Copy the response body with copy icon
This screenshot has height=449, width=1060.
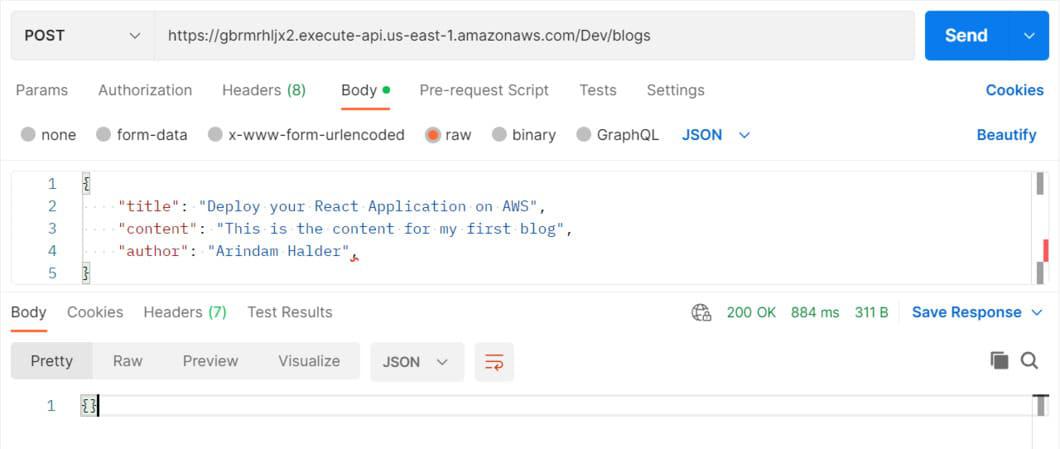998,361
